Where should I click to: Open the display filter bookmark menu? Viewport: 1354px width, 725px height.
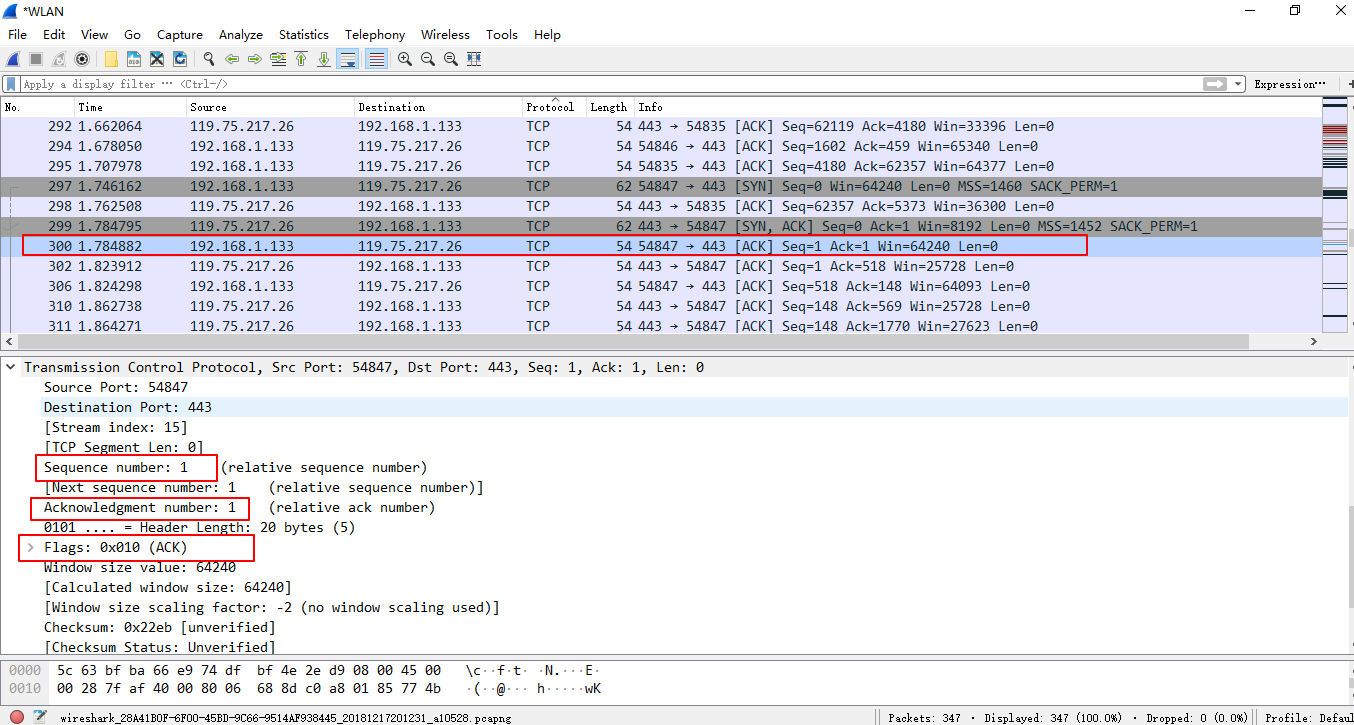tap(11, 84)
